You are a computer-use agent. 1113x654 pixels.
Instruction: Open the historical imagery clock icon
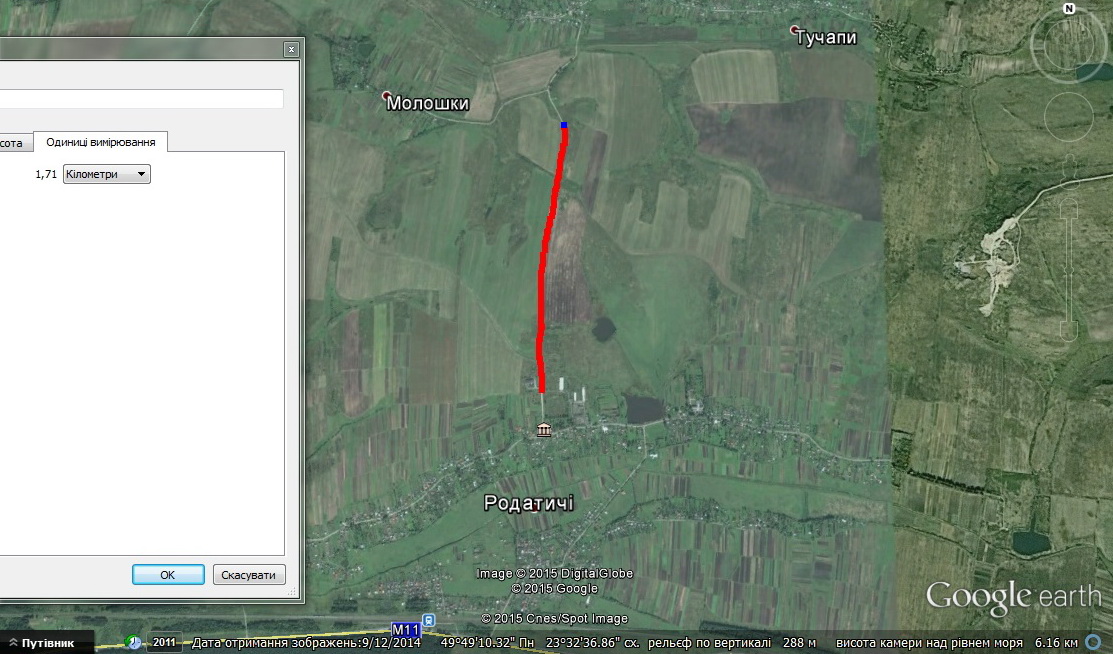point(133,642)
